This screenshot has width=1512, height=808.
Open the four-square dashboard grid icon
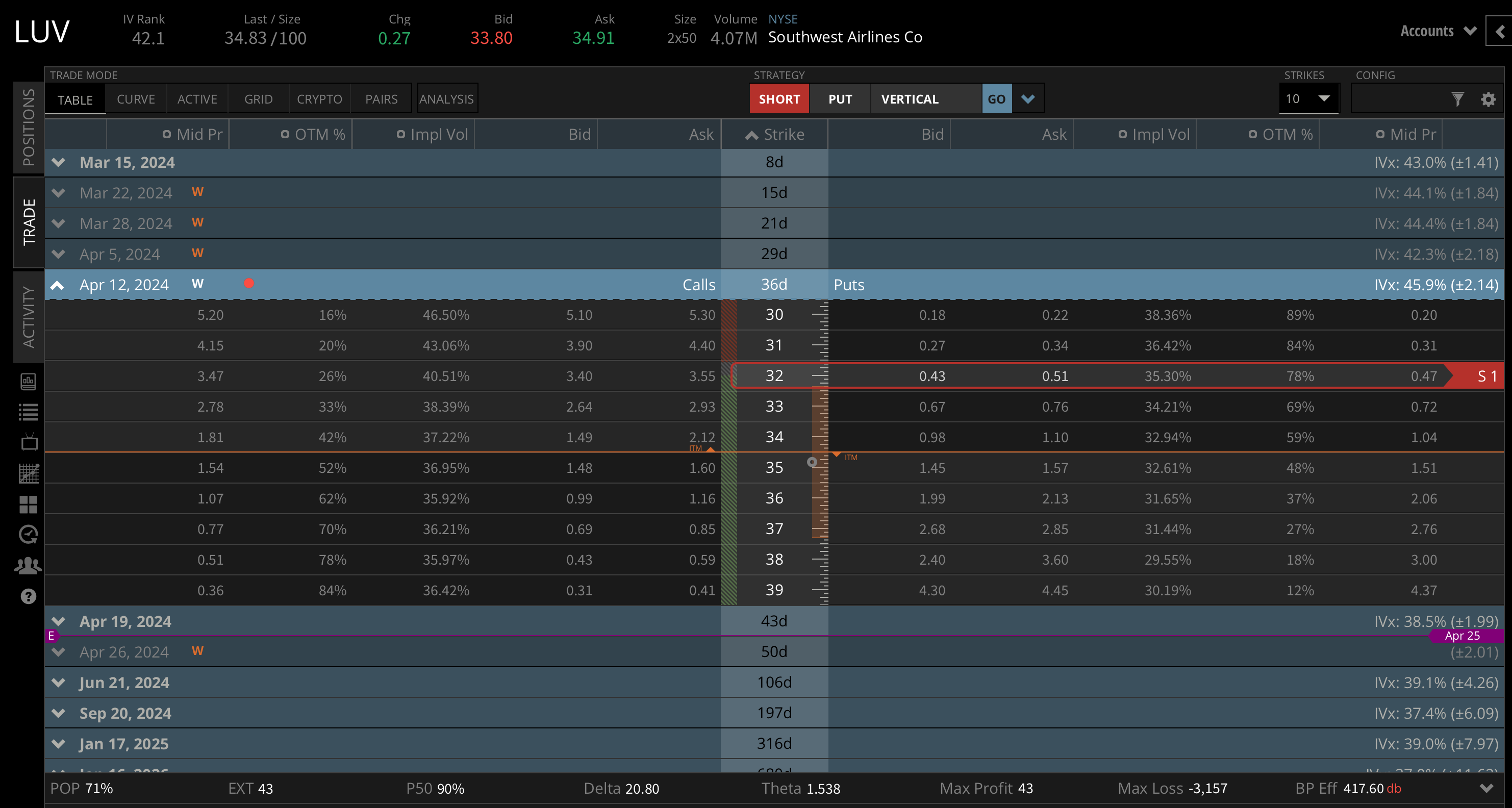coord(28,504)
